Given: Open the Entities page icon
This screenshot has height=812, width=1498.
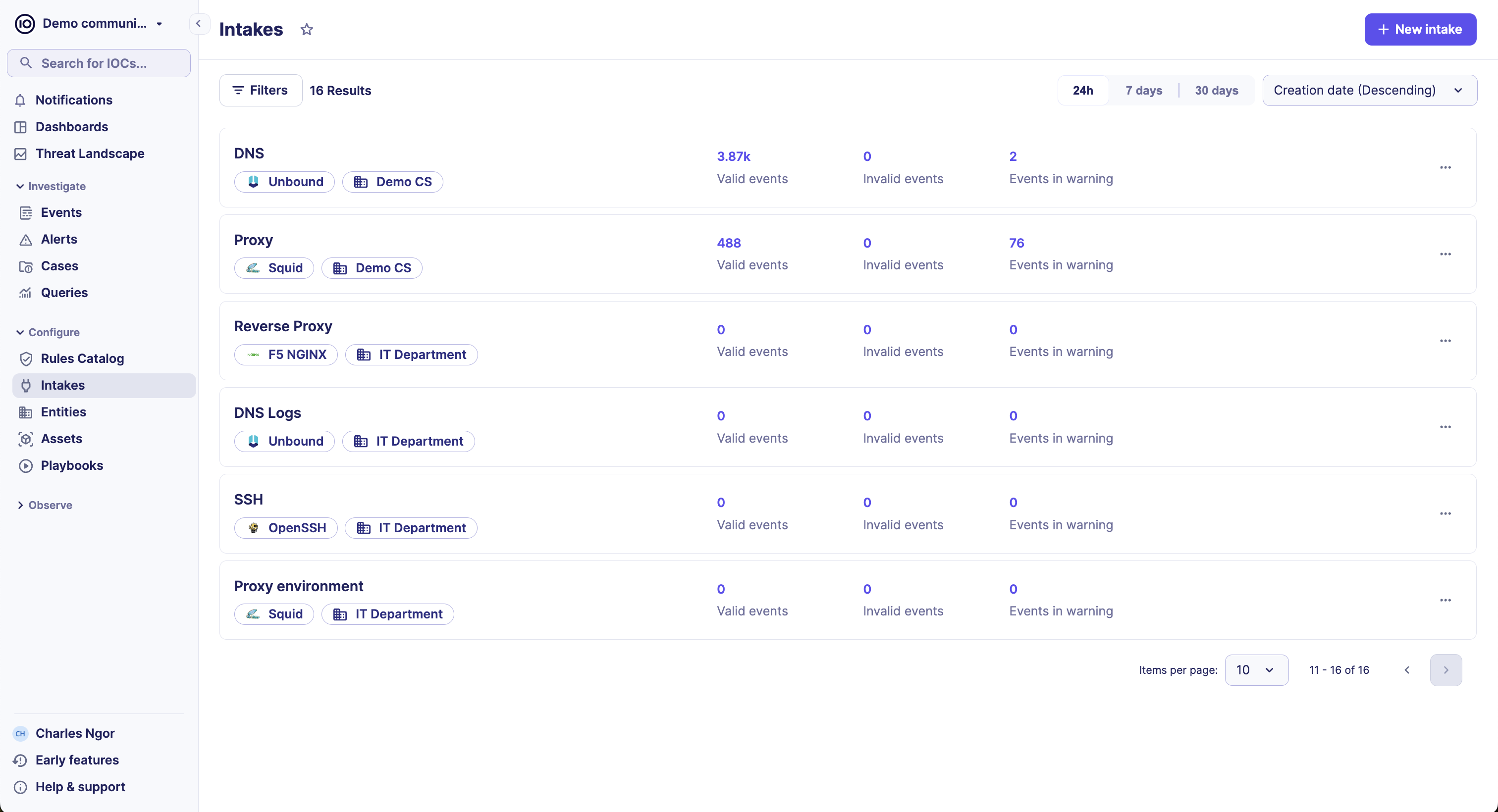Looking at the screenshot, I should 26,412.
